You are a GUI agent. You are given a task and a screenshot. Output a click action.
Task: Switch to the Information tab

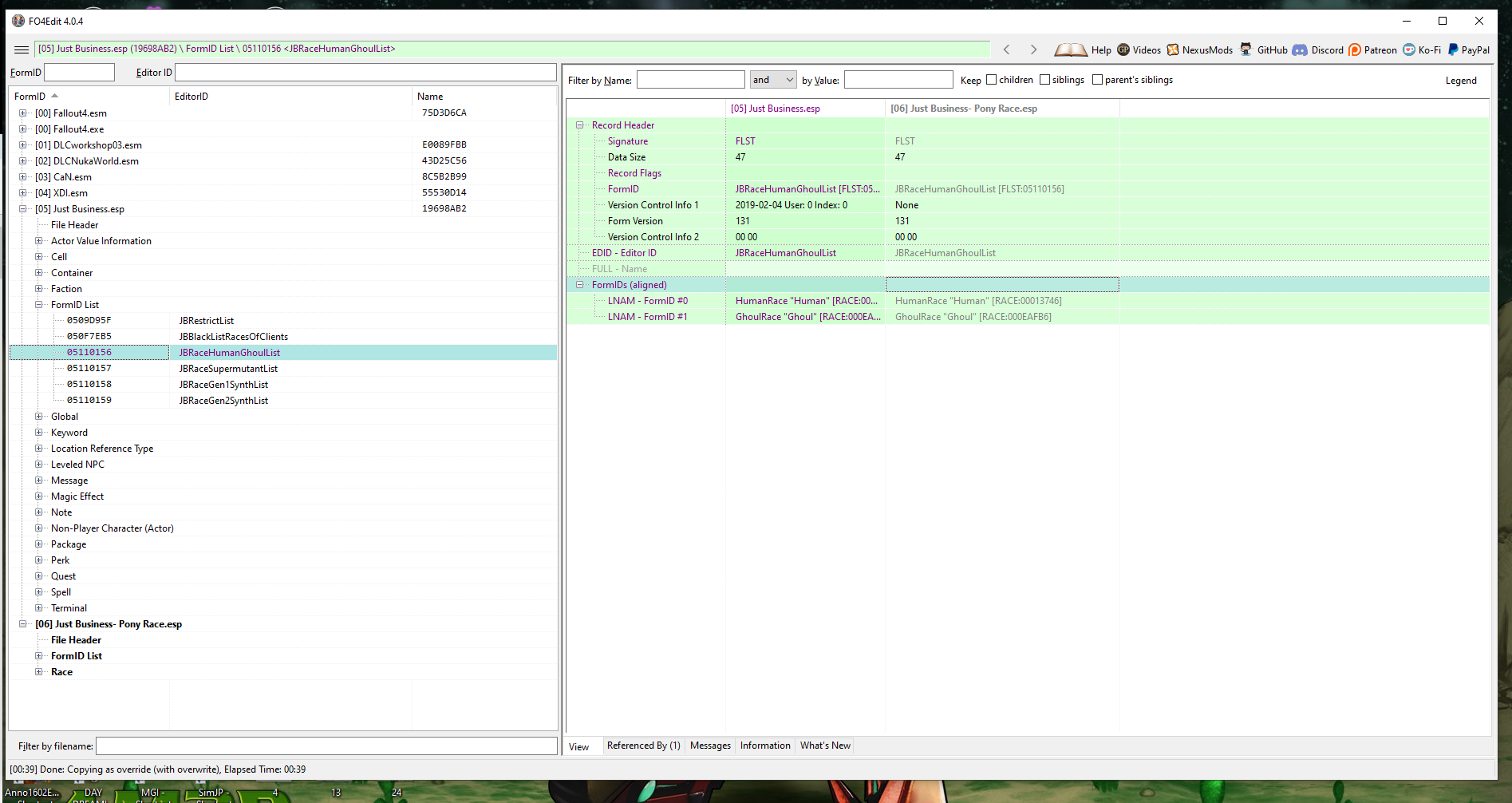coord(765,746)
